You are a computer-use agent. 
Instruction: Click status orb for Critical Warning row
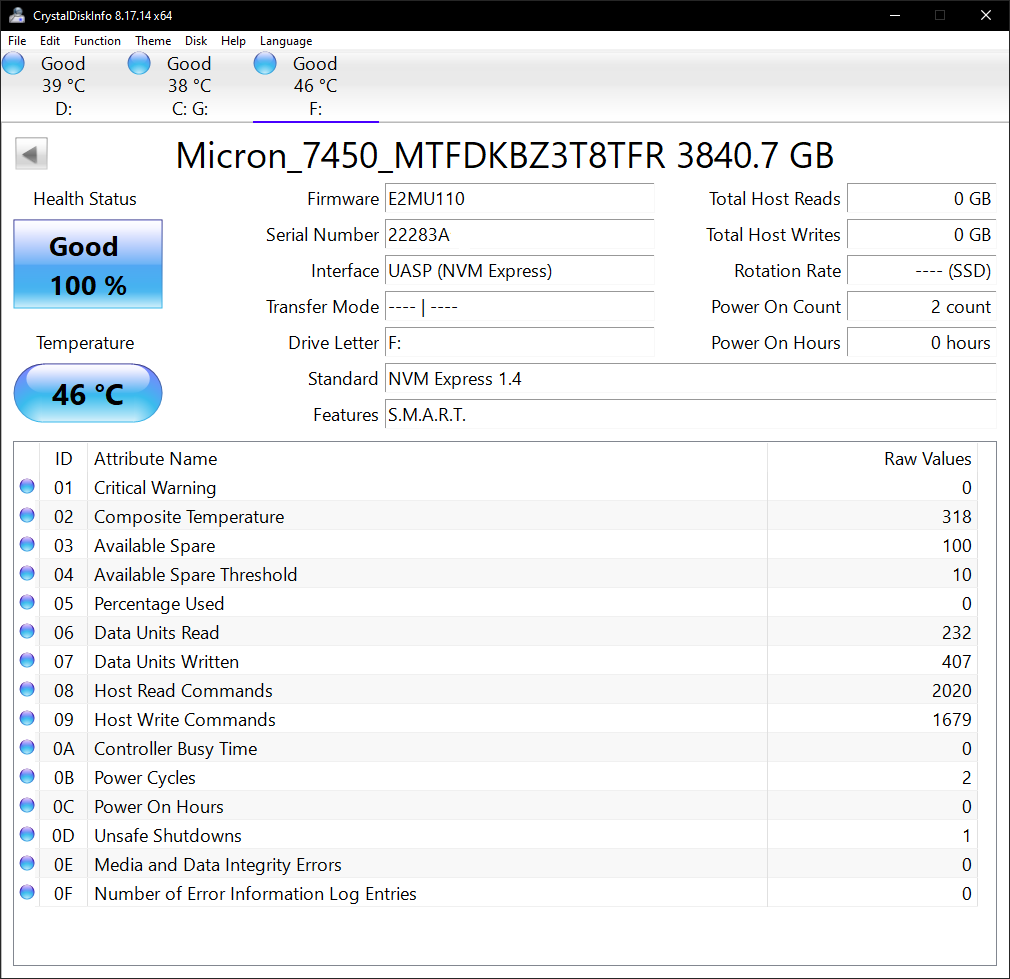[27, 486]
